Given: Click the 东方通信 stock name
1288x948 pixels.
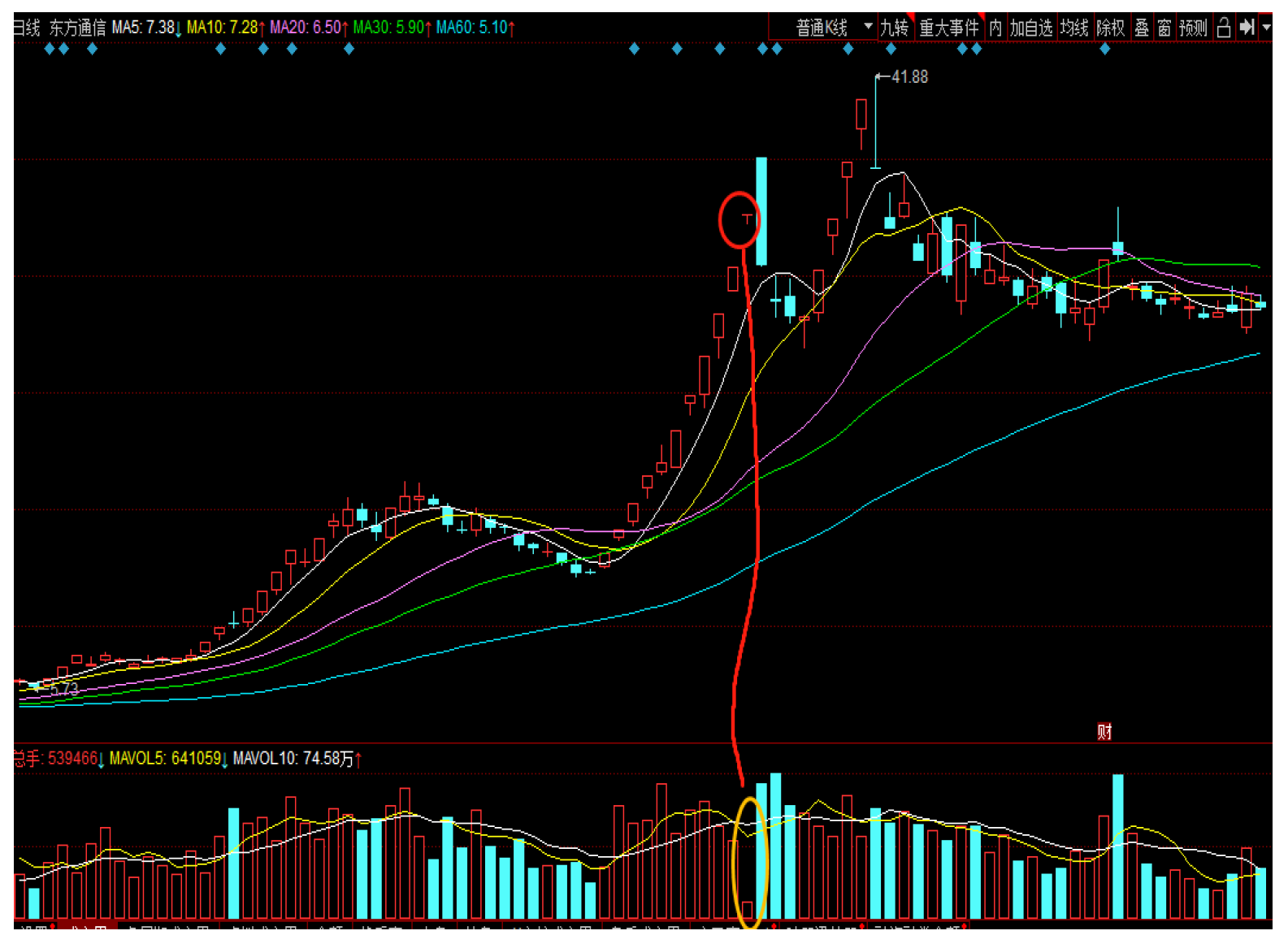Looking at the screenshot, I should 77,28.
